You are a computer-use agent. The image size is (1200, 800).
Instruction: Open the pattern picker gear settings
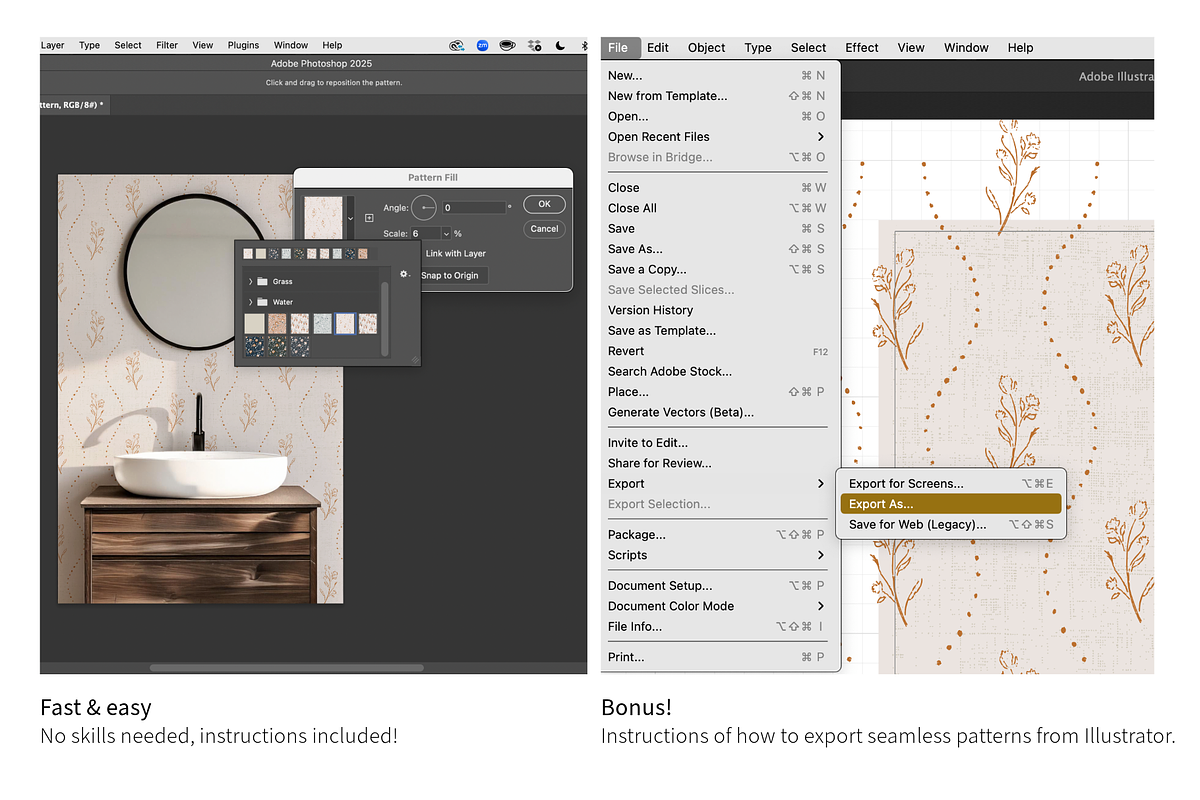[x=405, y=274]
